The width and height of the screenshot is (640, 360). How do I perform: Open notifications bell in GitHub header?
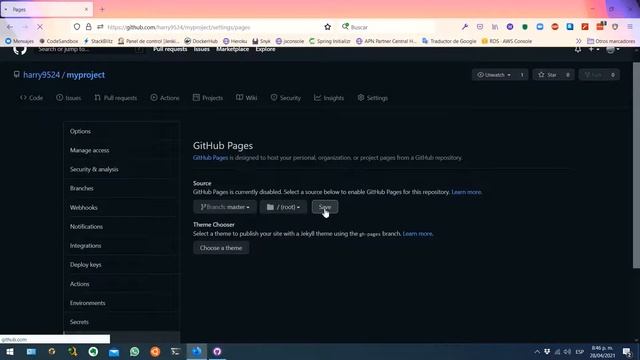pyautogui.click(x=578, y=49)
